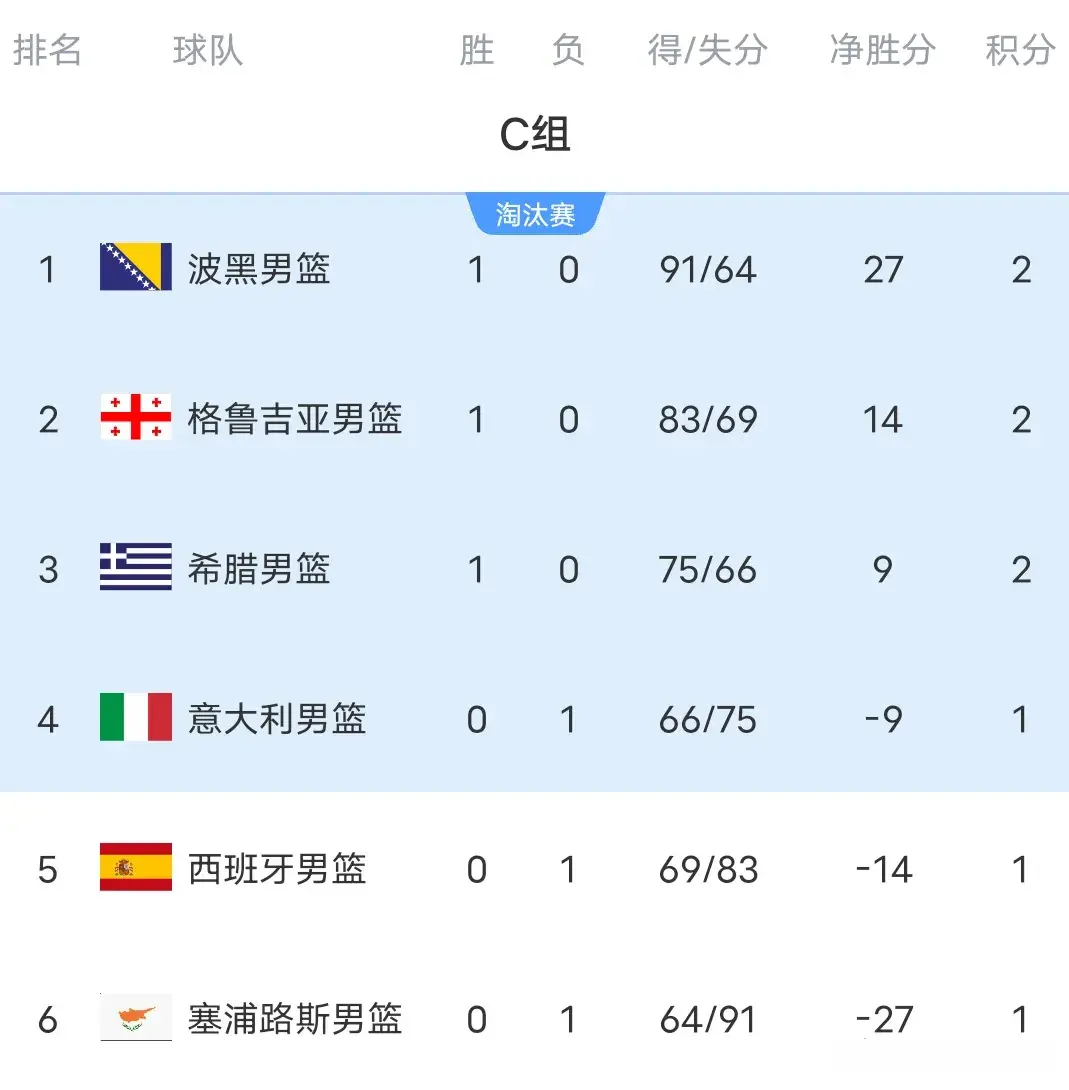Open the 格鲁吉亚男篮 team link

pyautogui.click(x=295, y=419)
